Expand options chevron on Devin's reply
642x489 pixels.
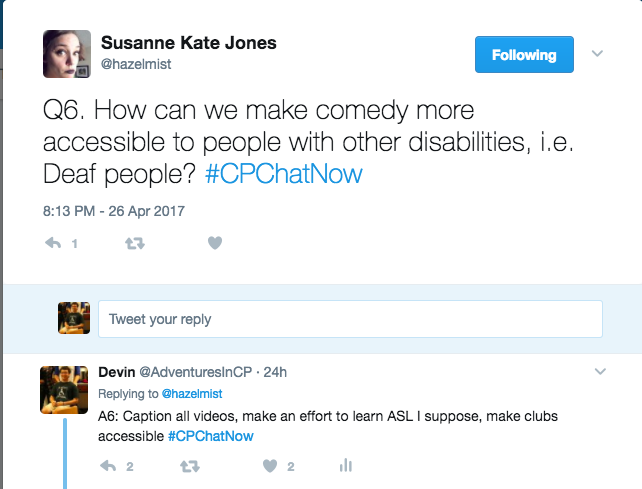[x=600, y=372]
